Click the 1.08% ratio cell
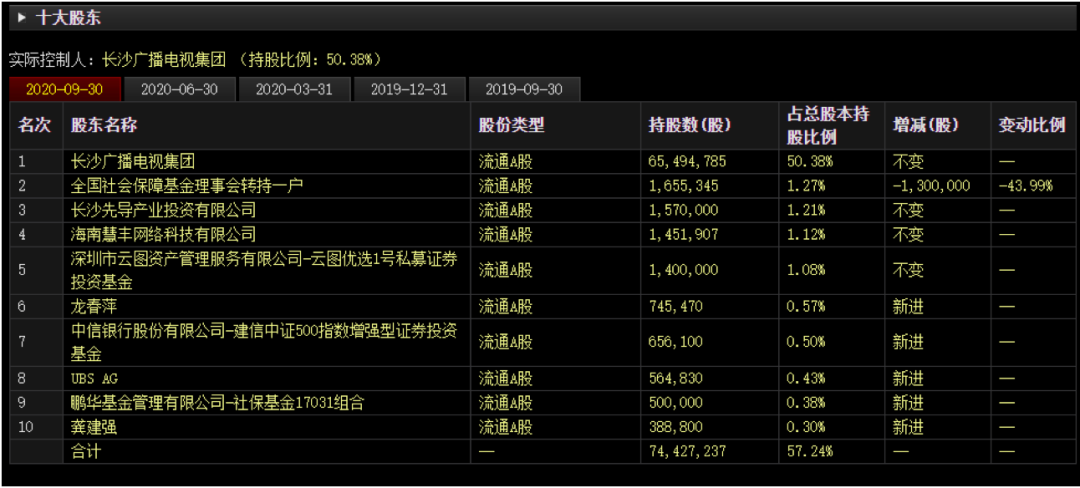This screenshot has width=1080, height=488. [x=806, y=270]
